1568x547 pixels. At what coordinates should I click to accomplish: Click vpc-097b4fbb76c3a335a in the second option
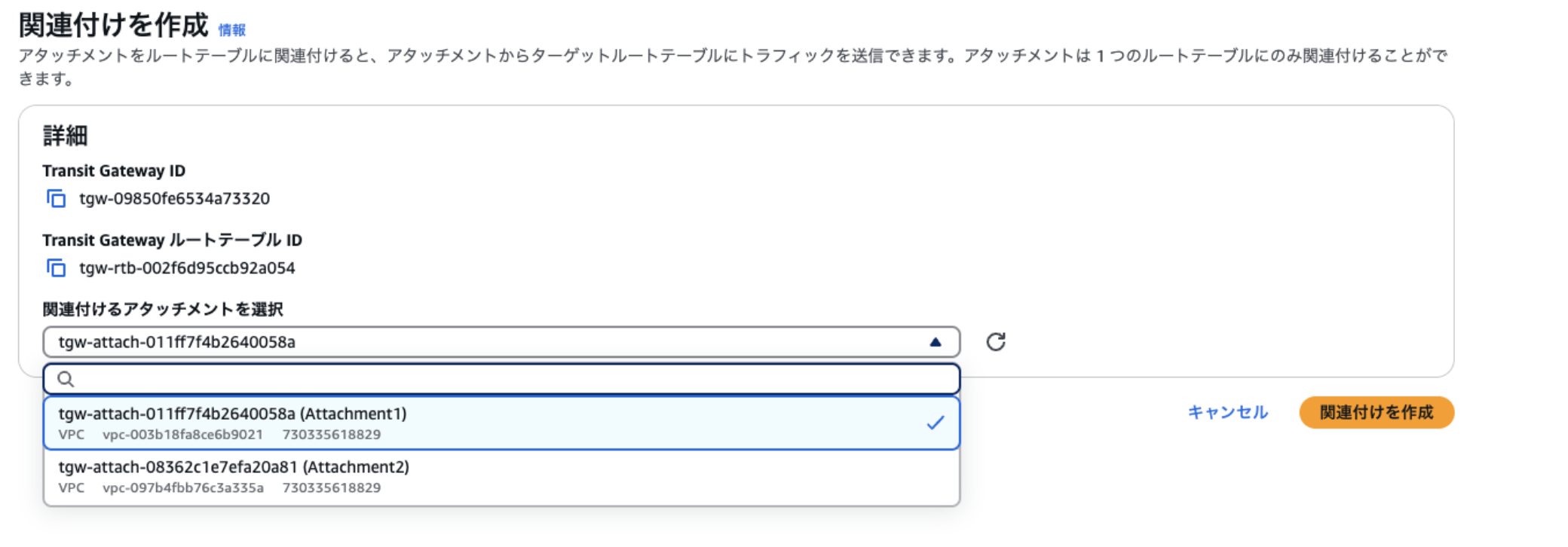182,488
